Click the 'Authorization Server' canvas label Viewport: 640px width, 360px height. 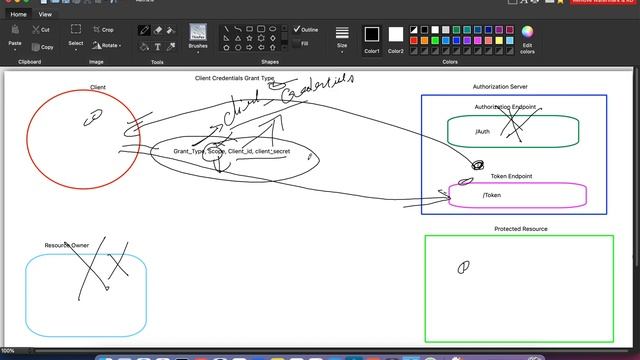coord(500,87)
